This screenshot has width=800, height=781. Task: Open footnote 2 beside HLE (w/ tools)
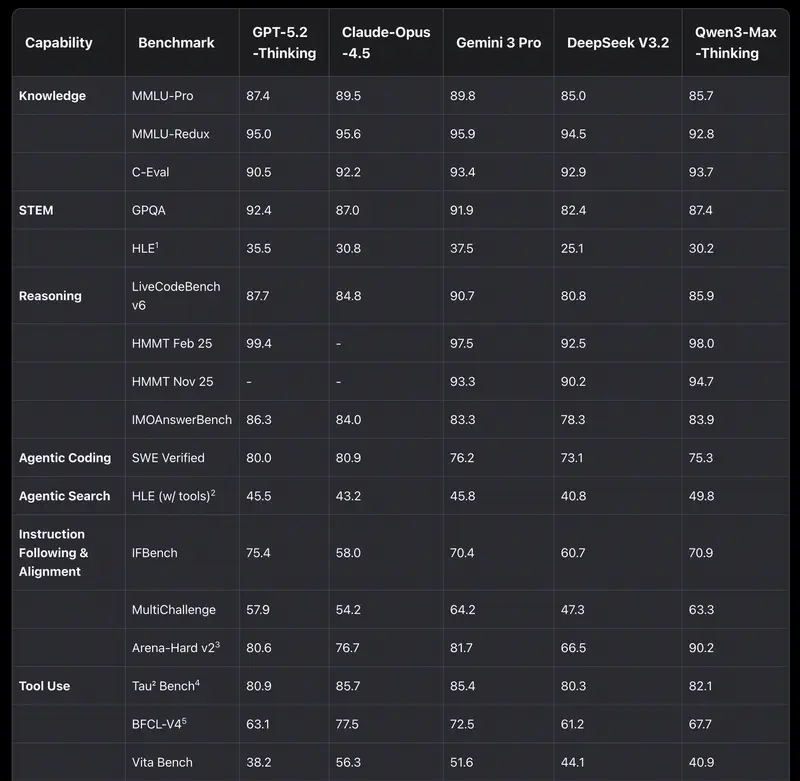(213, 492)
